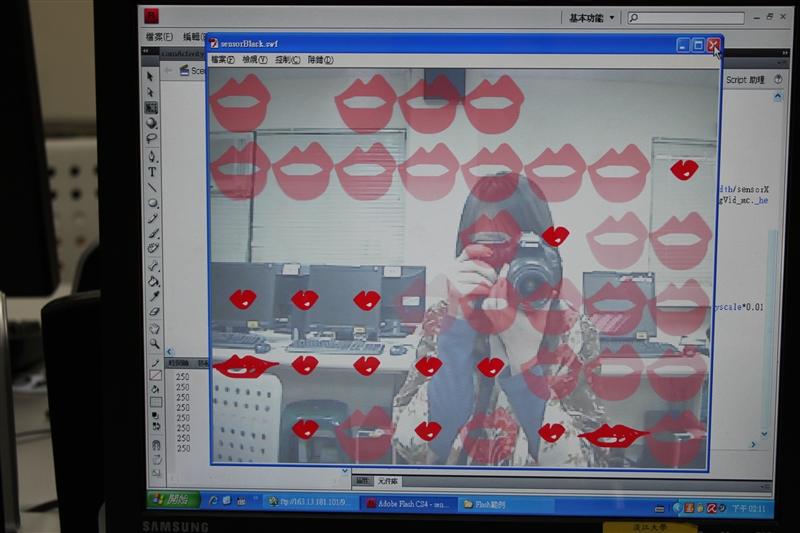Click the search field in title bar
Image resolution: width=800 pixels, height=533 pixels.
point(690,18)
